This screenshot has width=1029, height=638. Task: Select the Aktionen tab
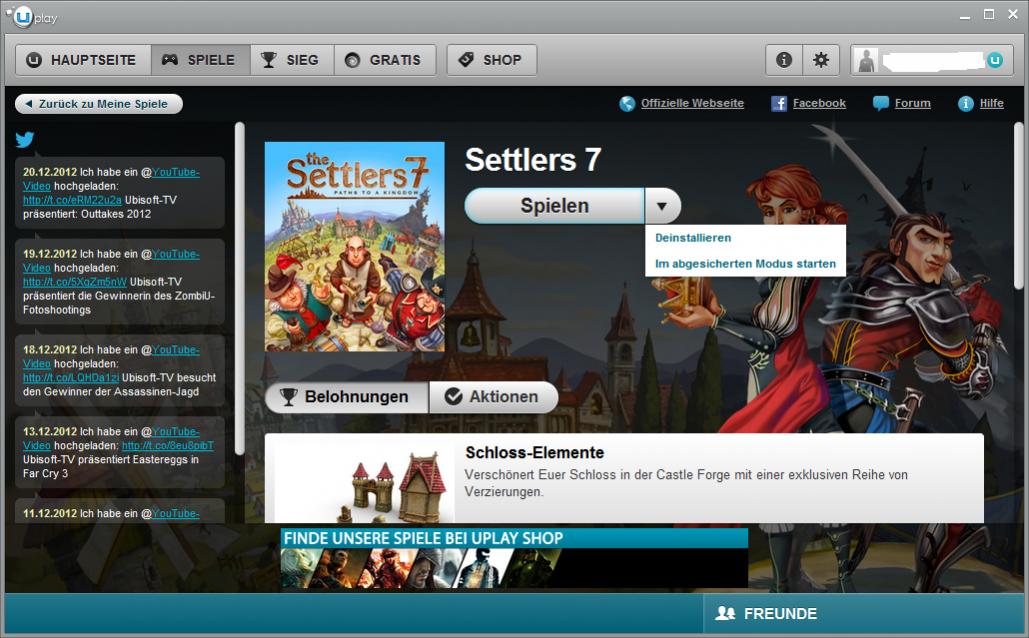point(494,397)
